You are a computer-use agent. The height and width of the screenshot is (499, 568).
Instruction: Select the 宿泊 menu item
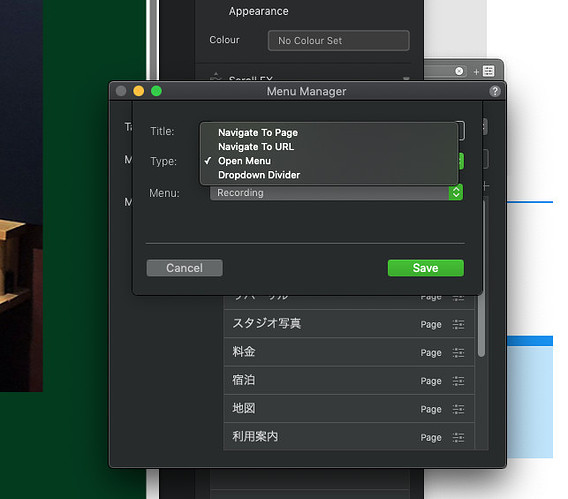(x=349, y=380)
